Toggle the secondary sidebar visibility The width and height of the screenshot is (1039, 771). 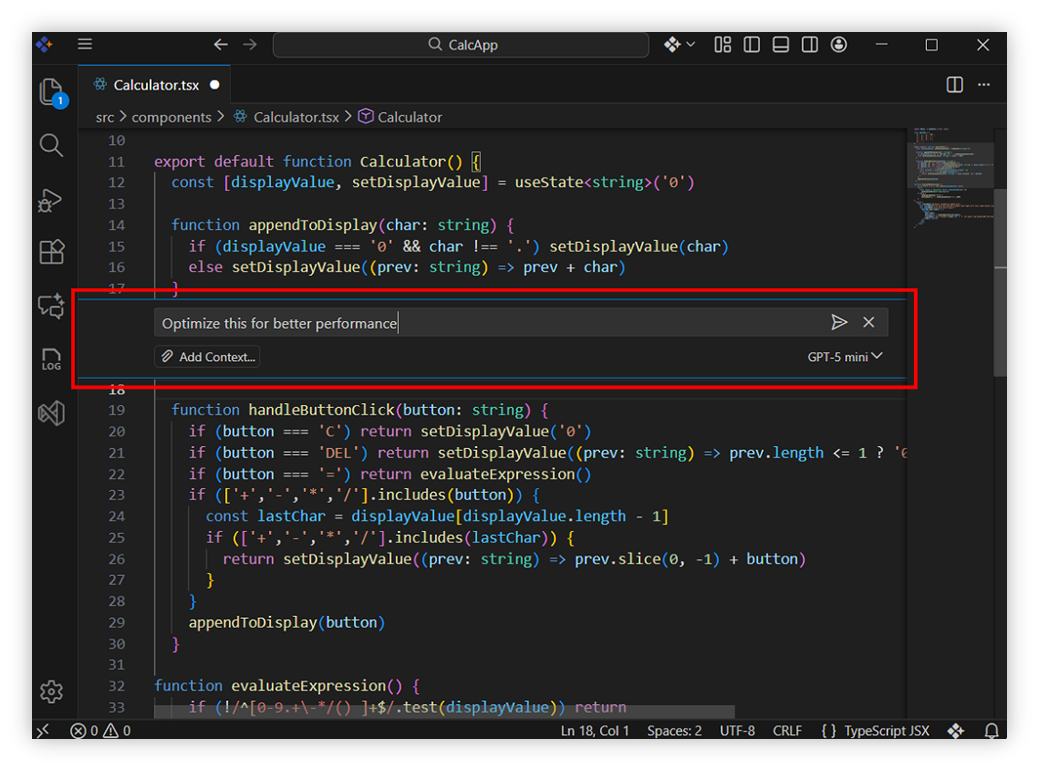click(809, 44)
